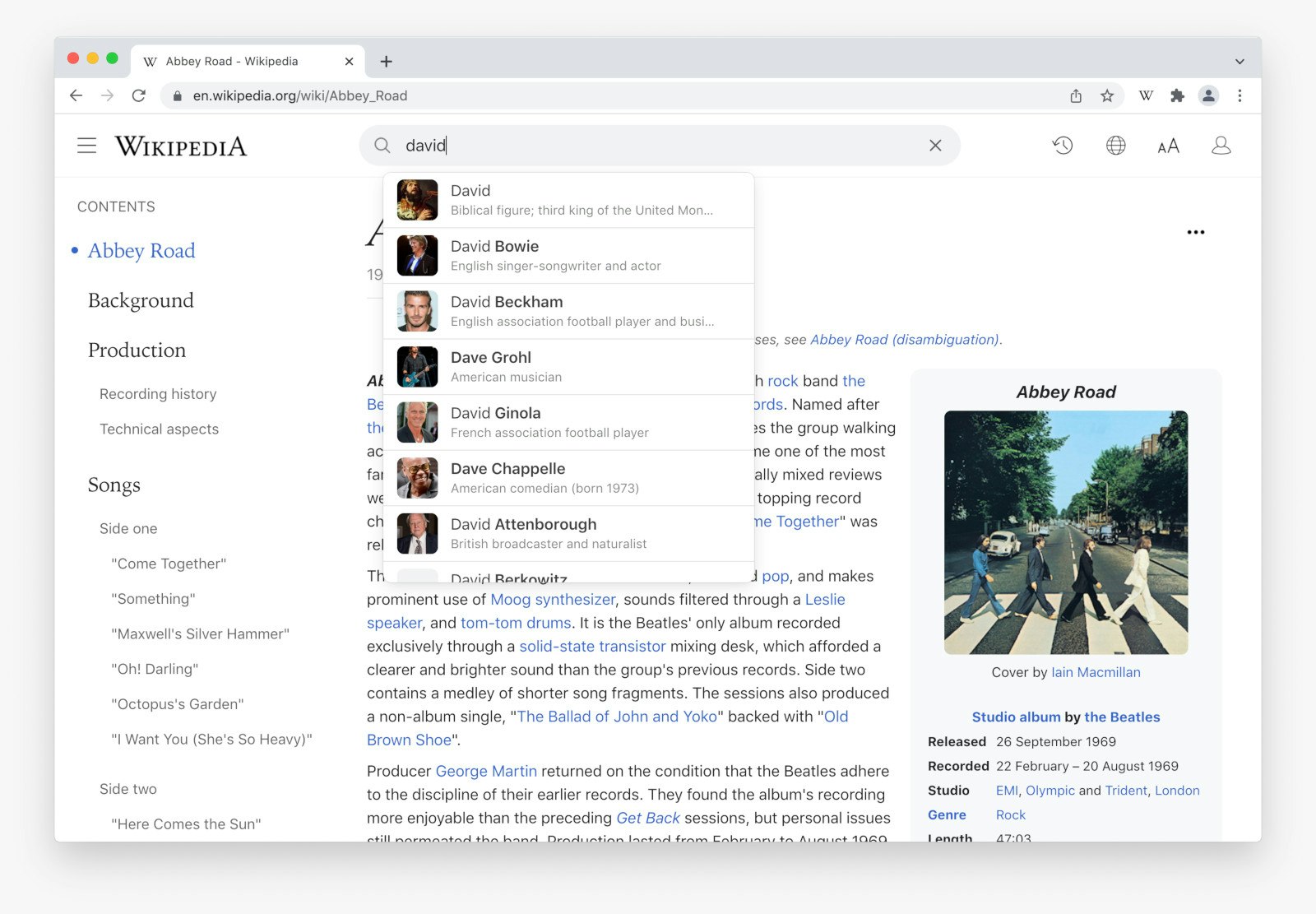The height and width of the screenshot is (914, 1316).
Task: Reload the current page
Action: (139, 95)
